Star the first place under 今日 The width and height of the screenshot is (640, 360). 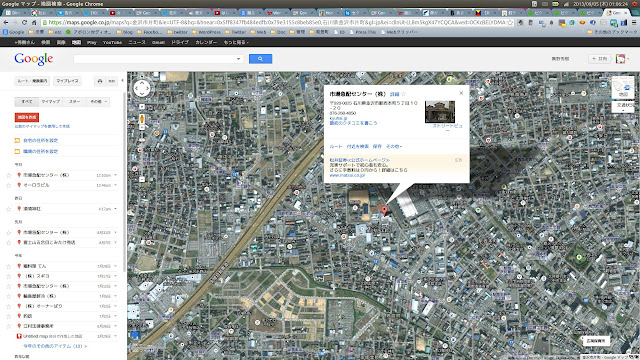point(9,175)
